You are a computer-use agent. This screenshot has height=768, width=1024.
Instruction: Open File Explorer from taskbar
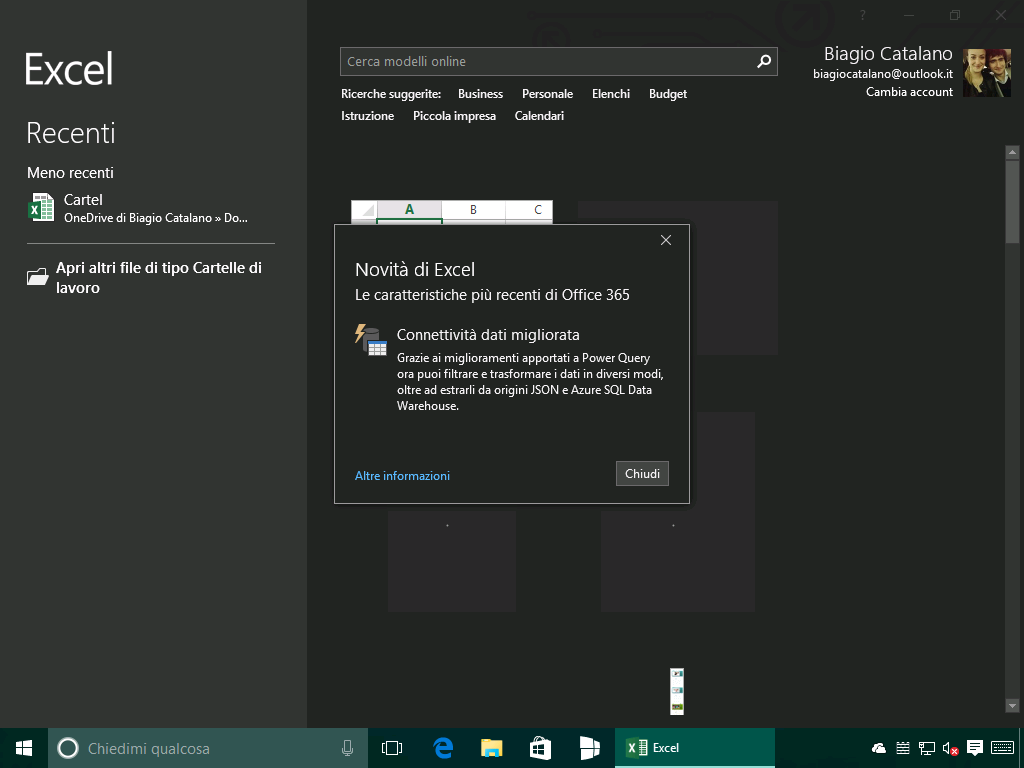coord(492,748)
